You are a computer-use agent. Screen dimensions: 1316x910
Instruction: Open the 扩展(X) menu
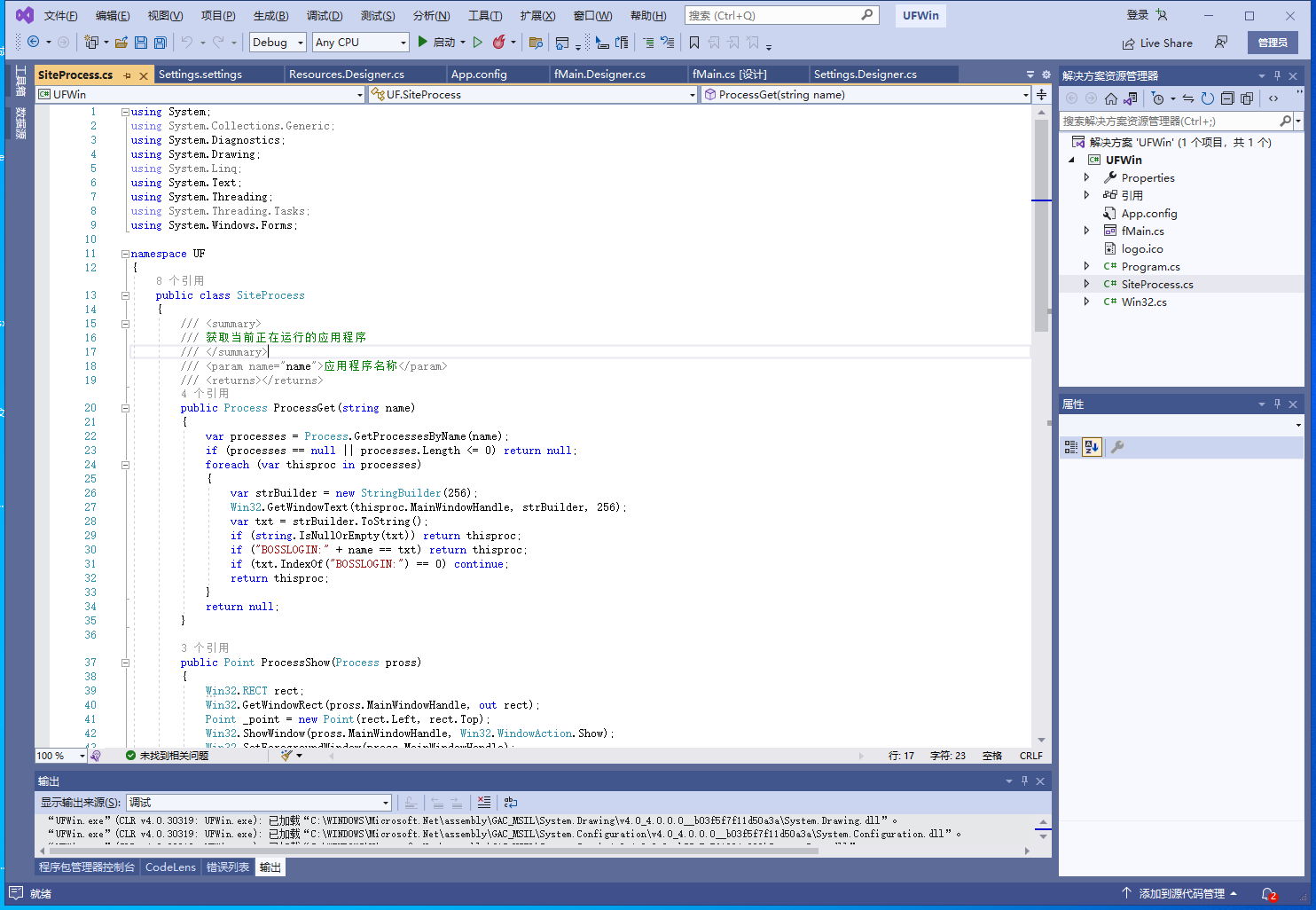537,16
